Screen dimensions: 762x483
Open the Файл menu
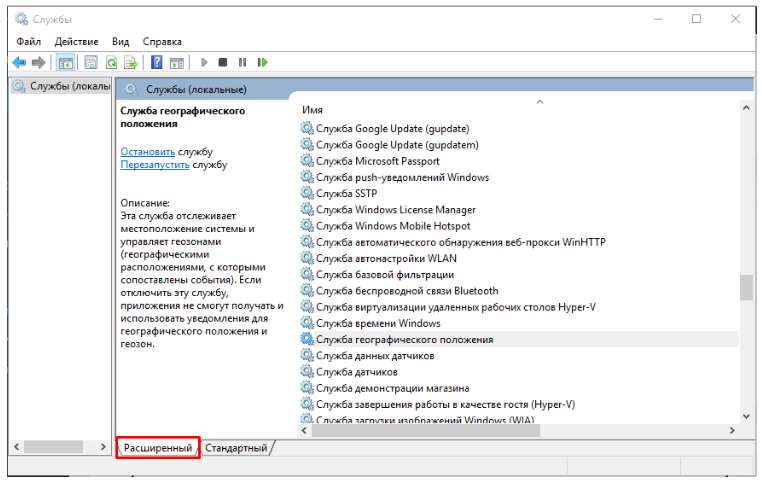click(28, 42)
